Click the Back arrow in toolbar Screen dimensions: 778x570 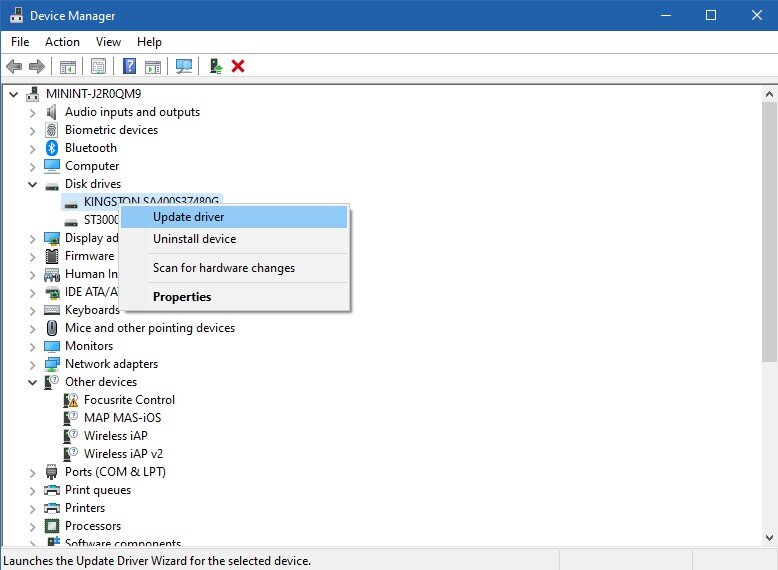[x=14, y=66]
